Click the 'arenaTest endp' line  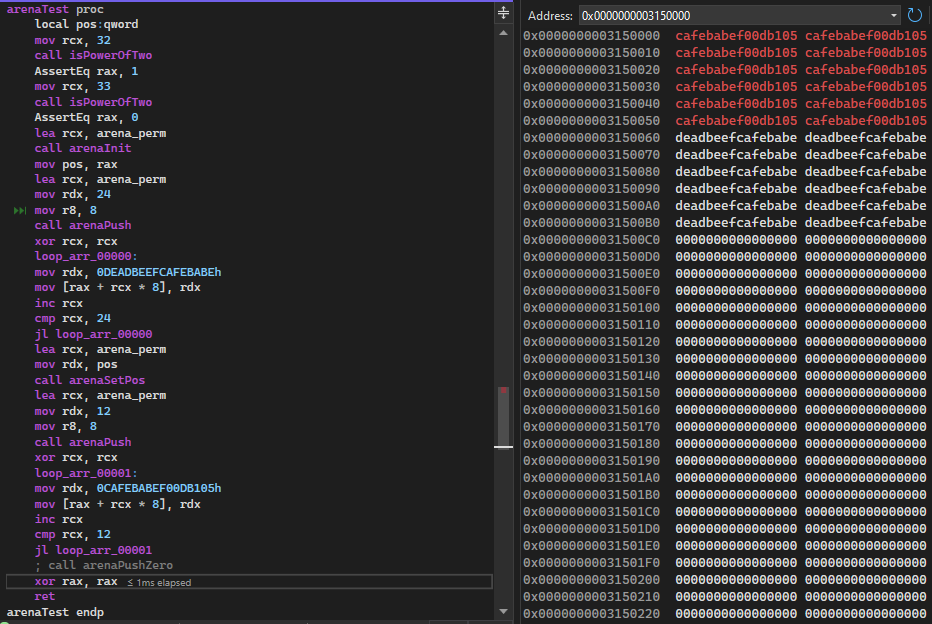55,612
